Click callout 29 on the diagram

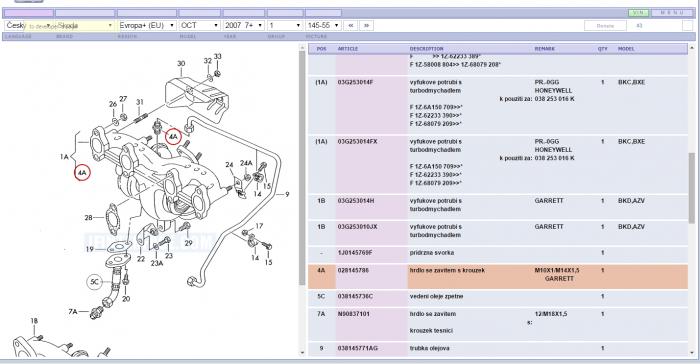pyautogui.click(x=188, y=243)
